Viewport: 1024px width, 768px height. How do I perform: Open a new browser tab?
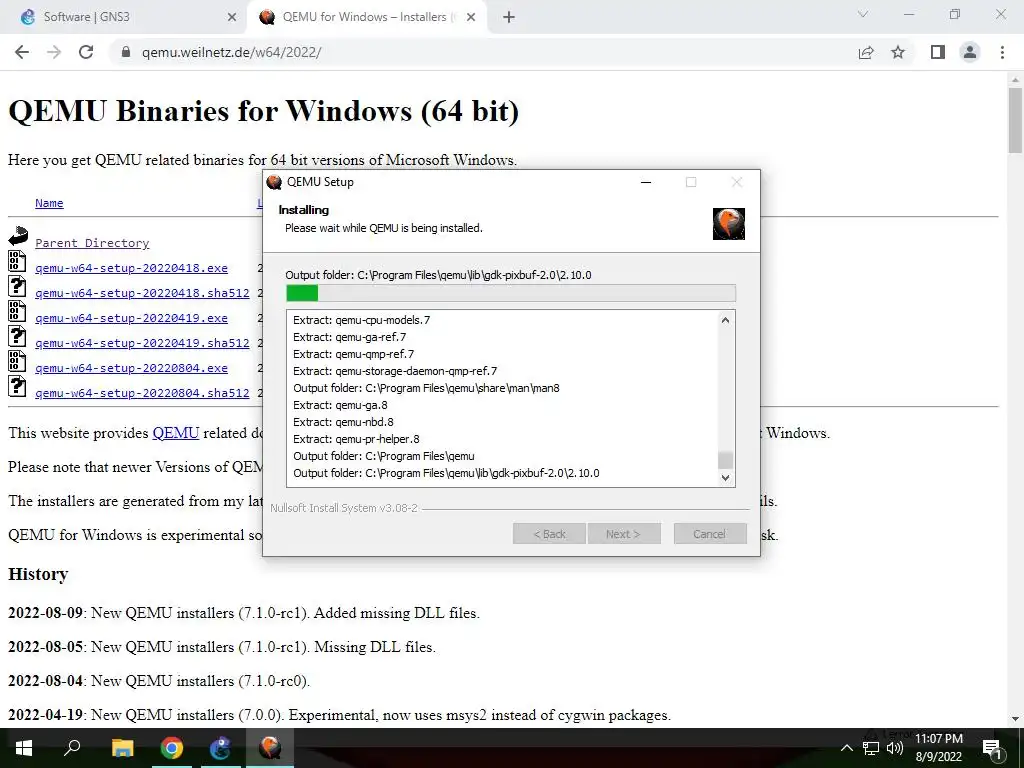[x=509, y=17]
